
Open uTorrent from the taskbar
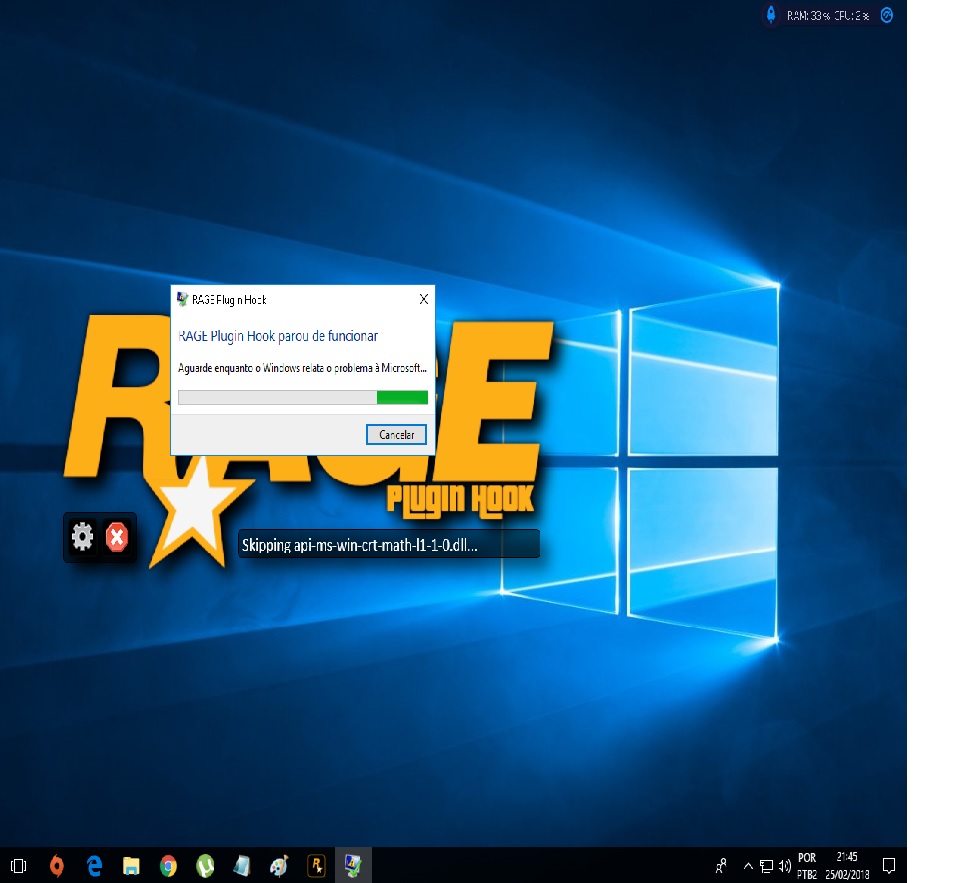(x=205, y=865)
